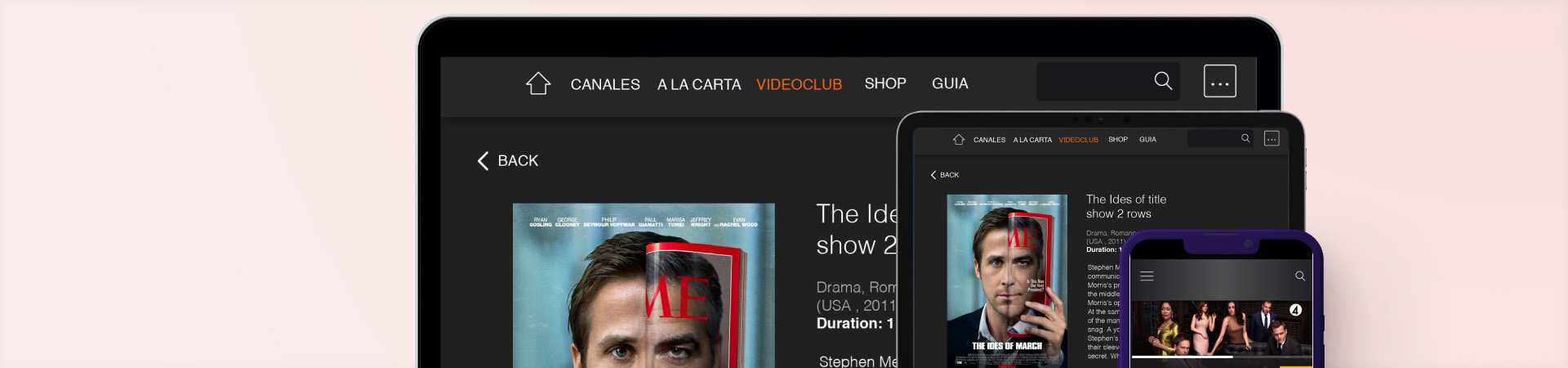Tap the Channel 4 logo on phone video

[x=1295, y=310]
